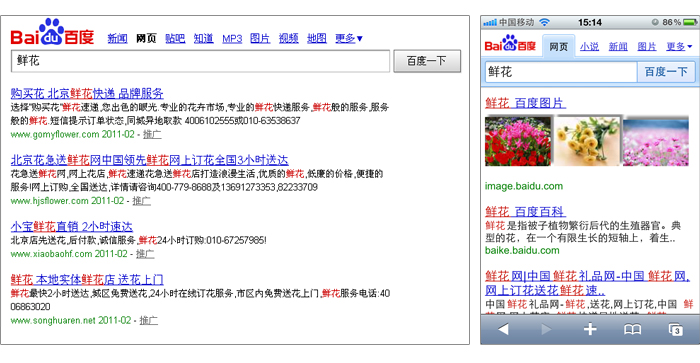Click the www.xiaobaohf.com green URL

pyautogui.click(x=51, y=254)
